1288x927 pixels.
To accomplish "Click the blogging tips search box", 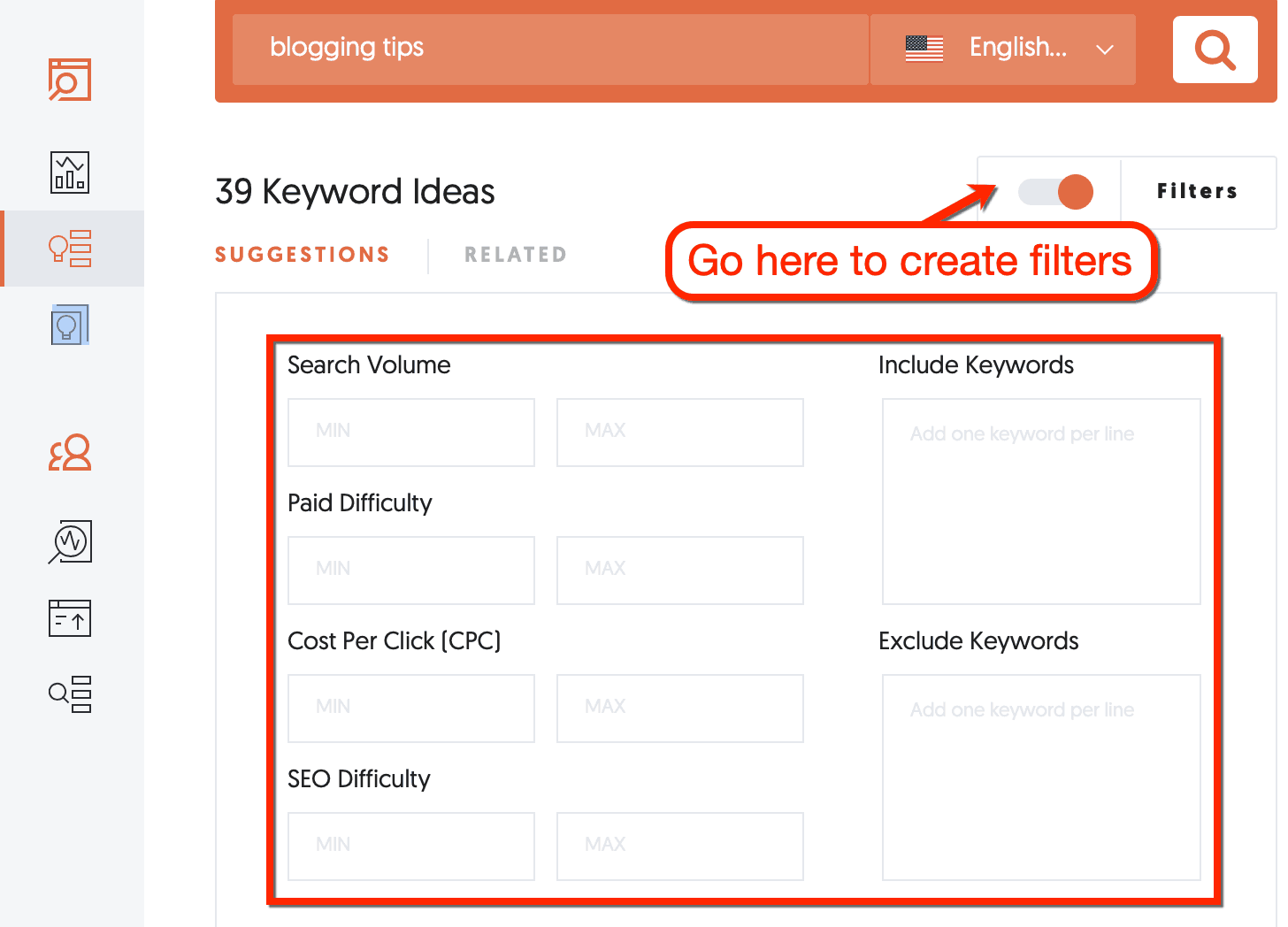I will [548, 49].
